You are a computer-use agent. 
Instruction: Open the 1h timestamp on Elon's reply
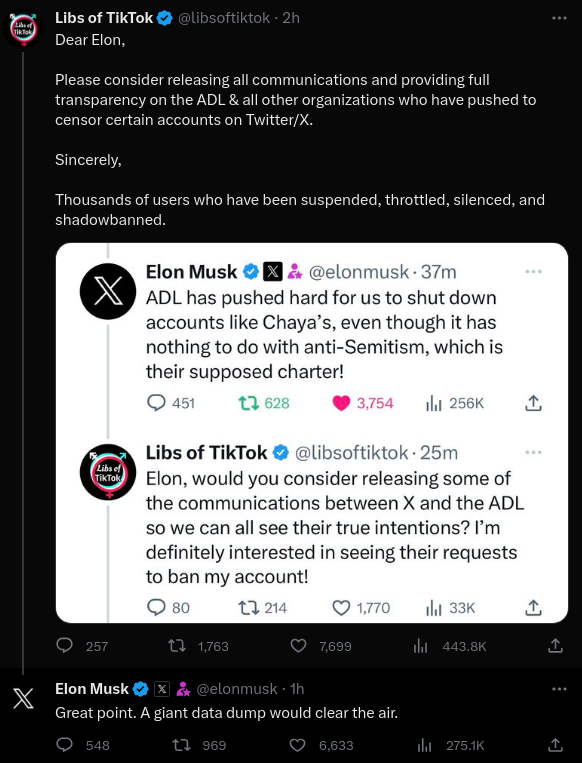(297, 689)
